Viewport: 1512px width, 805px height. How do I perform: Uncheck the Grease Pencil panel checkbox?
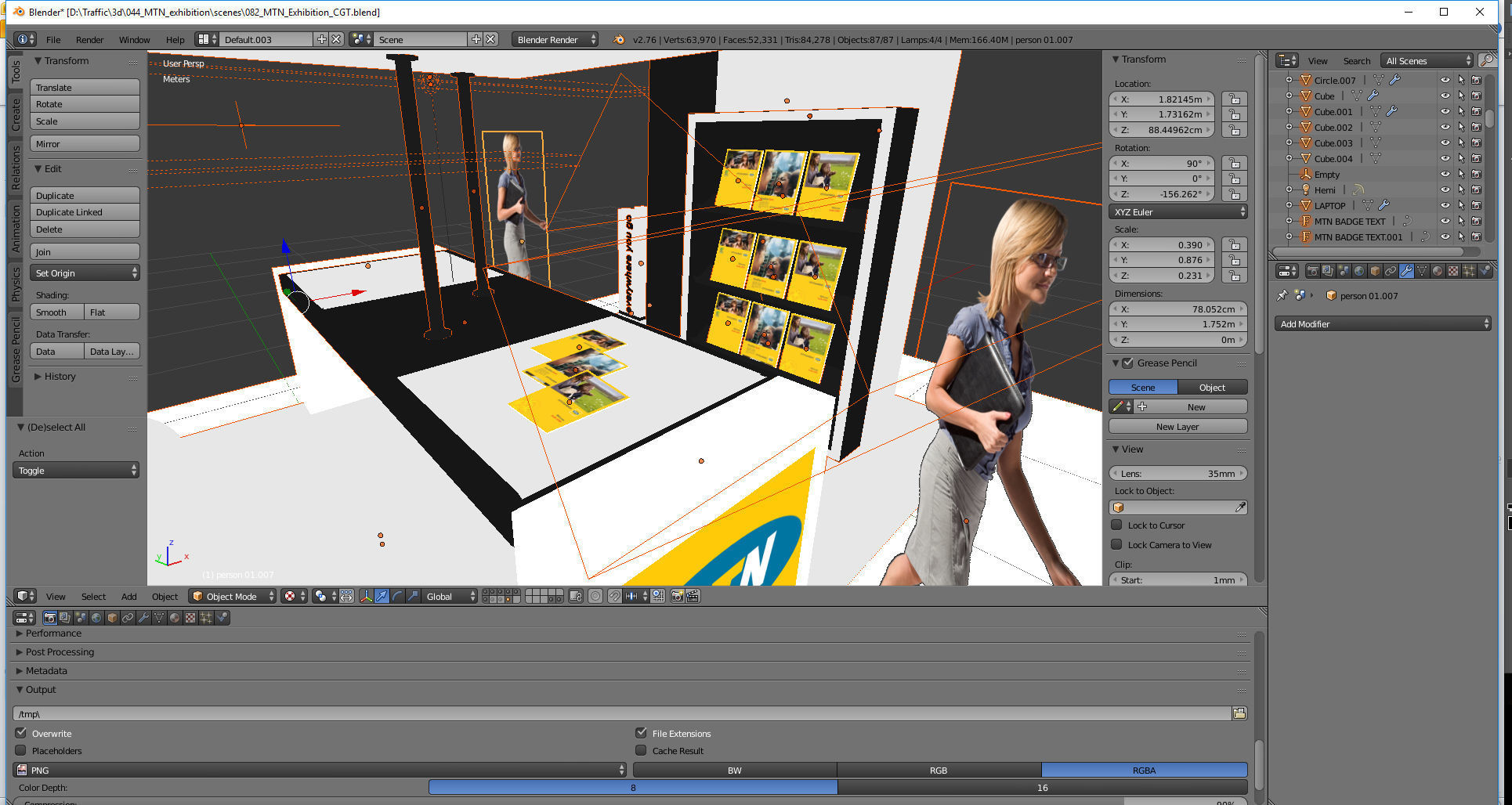[x=1128, y=363]
